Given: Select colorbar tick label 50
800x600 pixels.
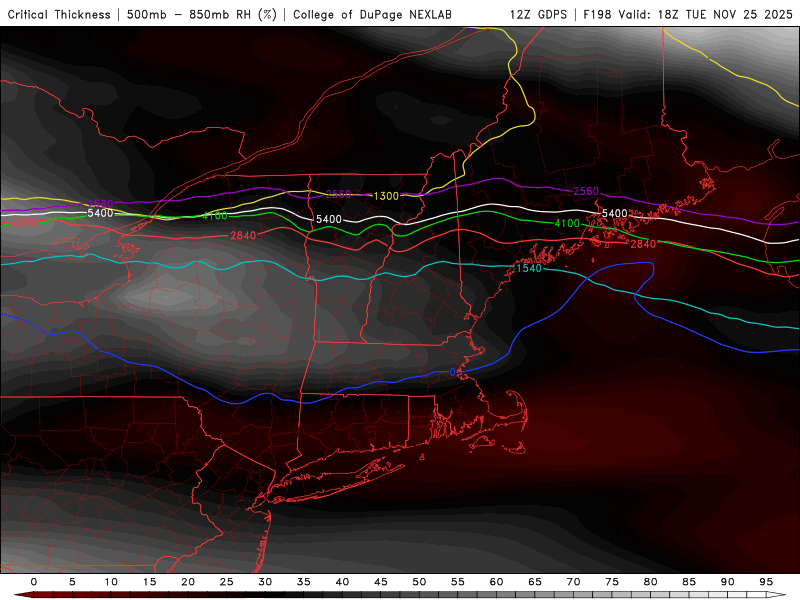Looking at the screenshot, I should [419, 582].
